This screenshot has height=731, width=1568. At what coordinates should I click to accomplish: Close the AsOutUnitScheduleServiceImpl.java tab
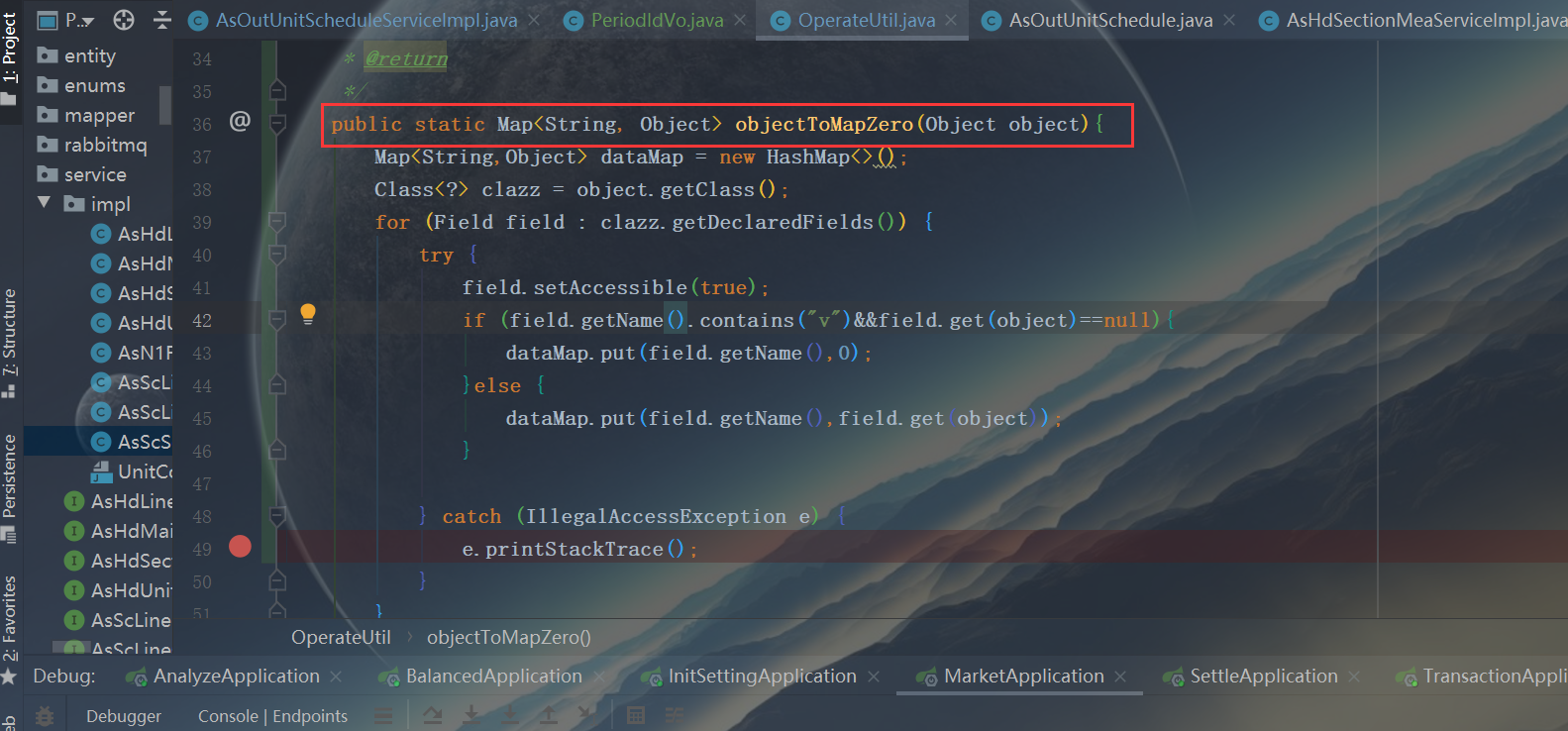(x=534, y=20)
